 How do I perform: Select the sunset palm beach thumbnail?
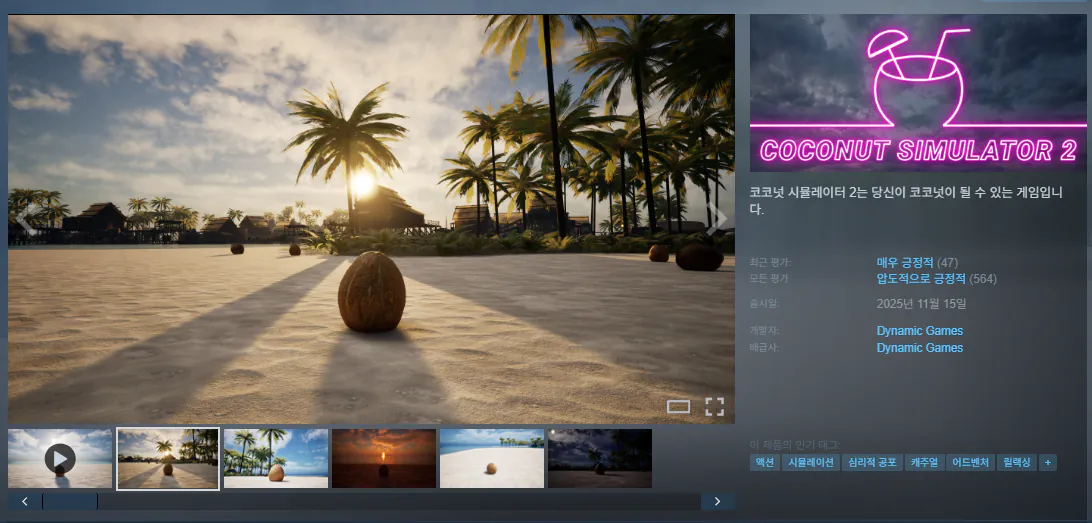click(x=168, y=458)
